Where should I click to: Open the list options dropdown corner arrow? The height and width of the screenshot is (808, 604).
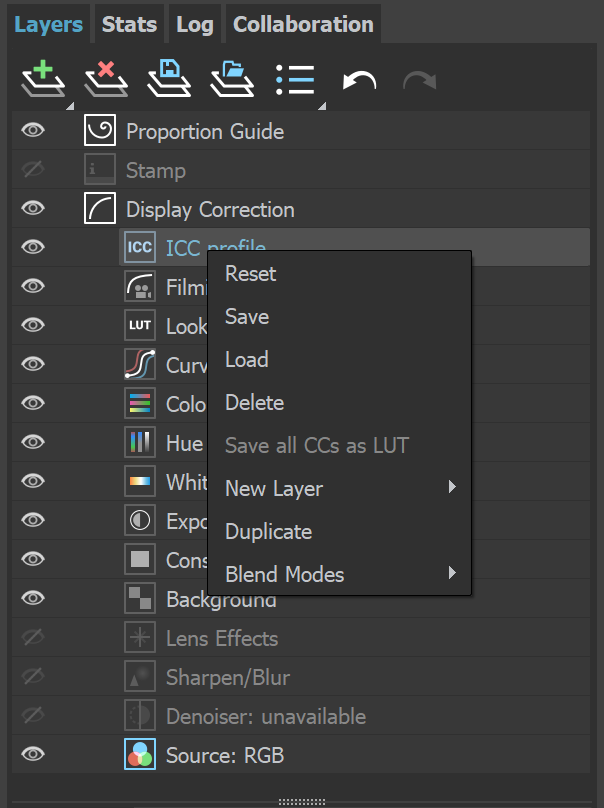tap(322, 106)
